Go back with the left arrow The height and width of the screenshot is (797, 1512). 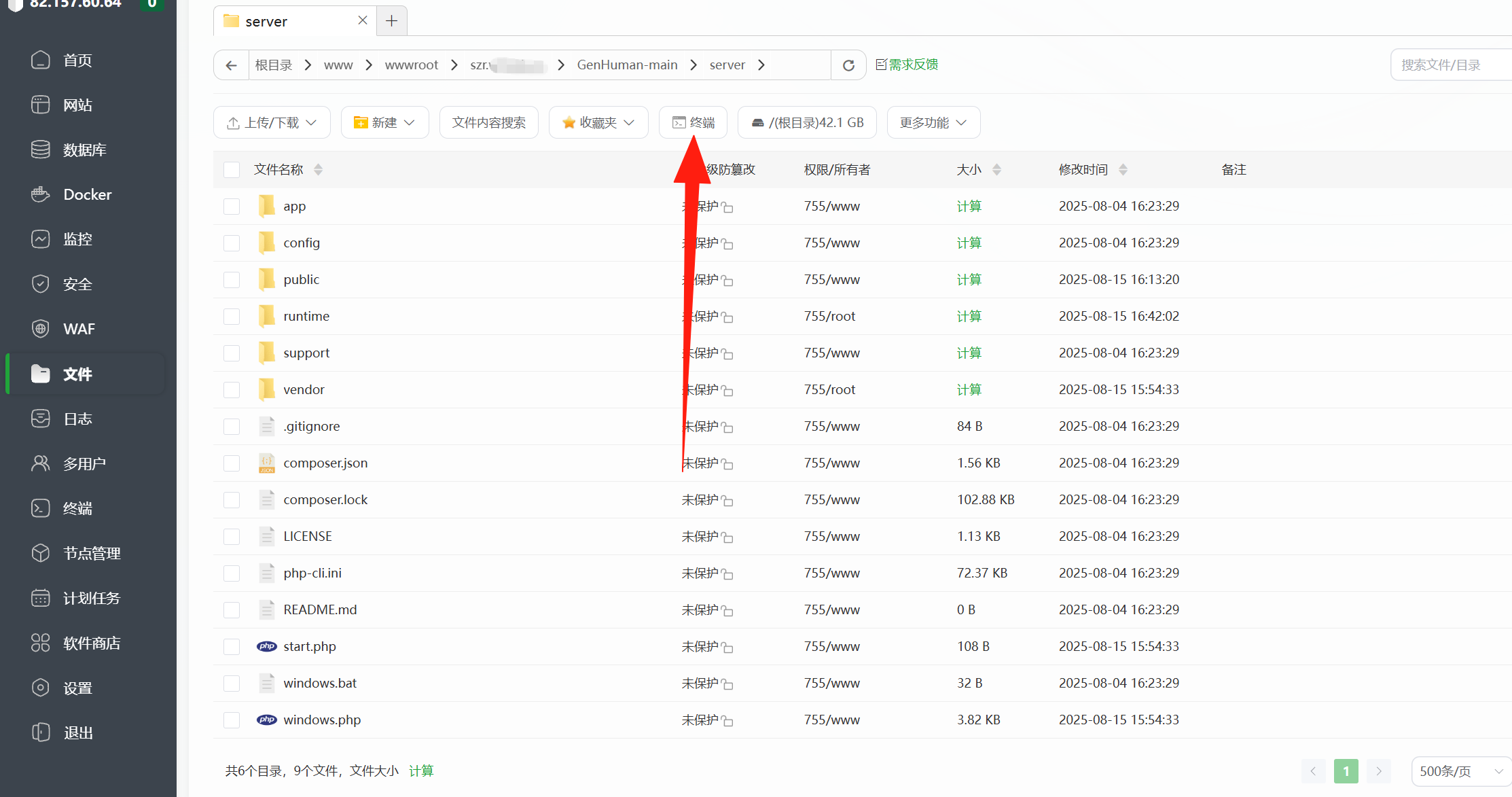[x=231, y=65]
